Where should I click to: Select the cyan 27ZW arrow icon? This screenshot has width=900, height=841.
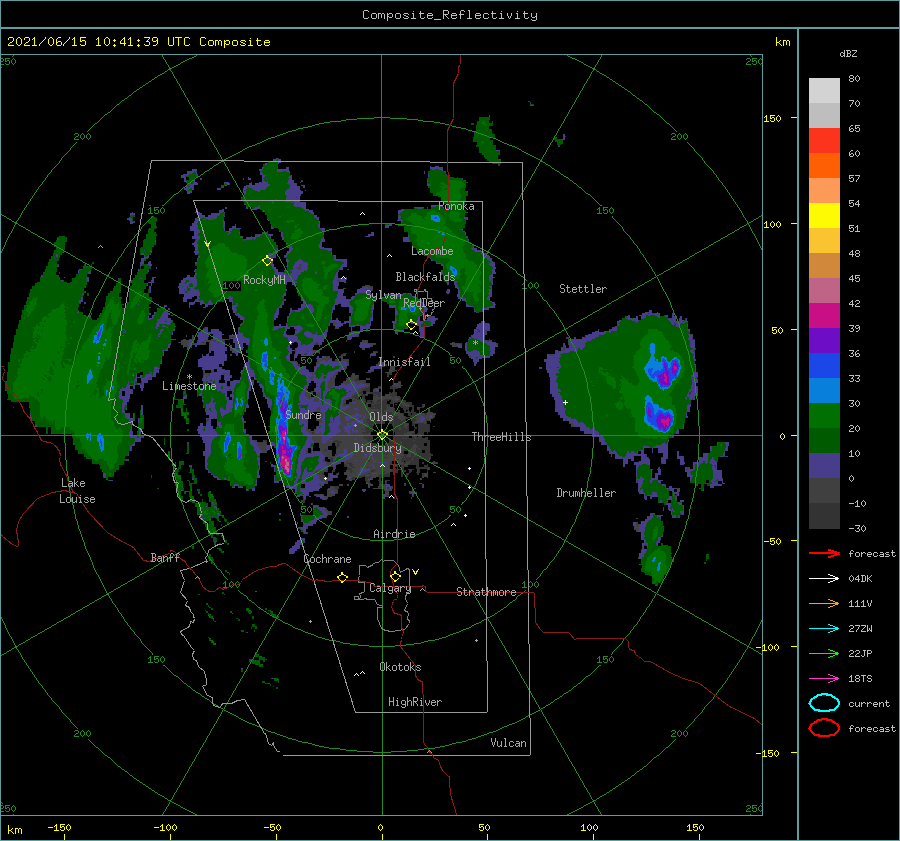point(824,629)
